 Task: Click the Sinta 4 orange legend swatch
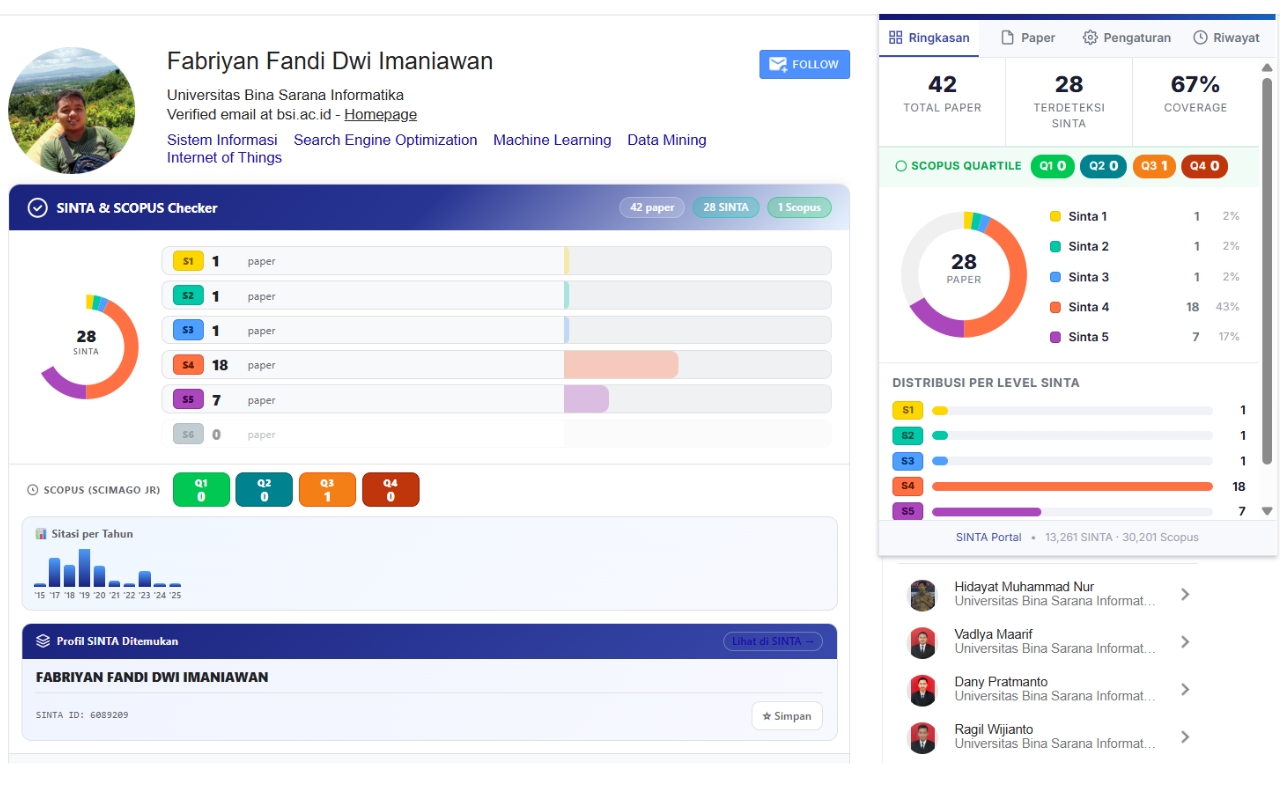coord(1055,307)
